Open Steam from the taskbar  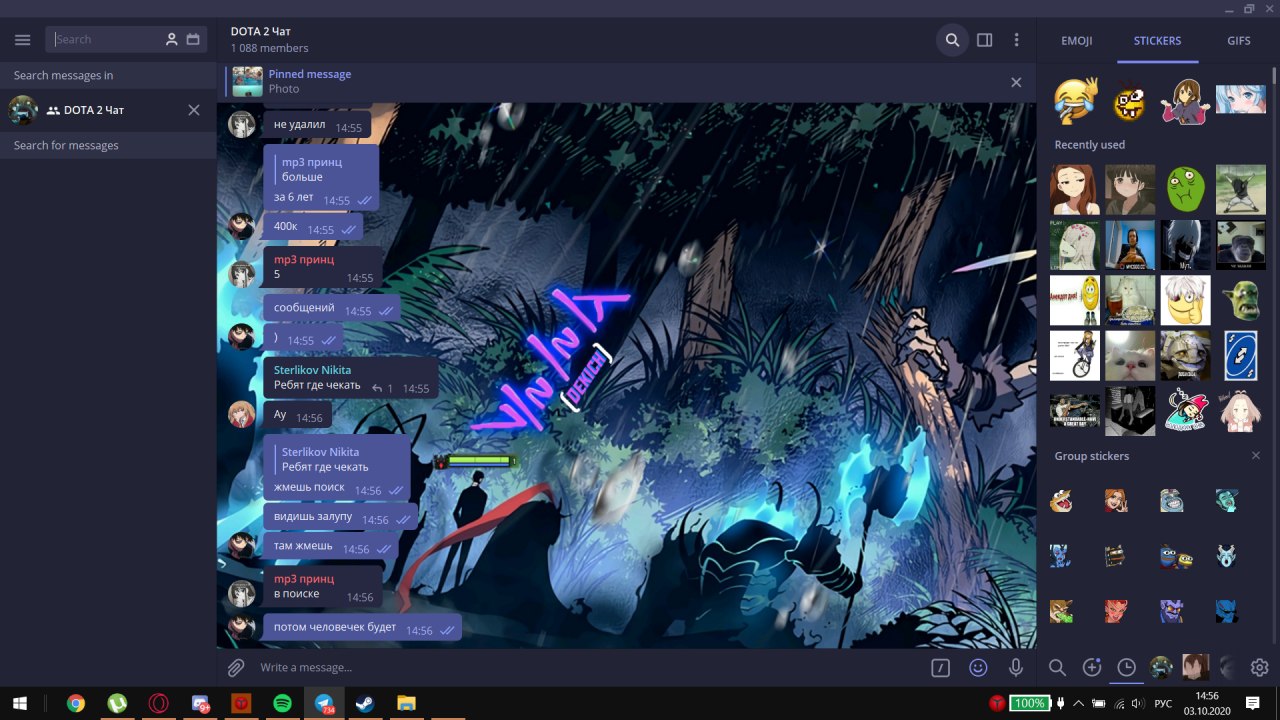[x=363, y=704]
